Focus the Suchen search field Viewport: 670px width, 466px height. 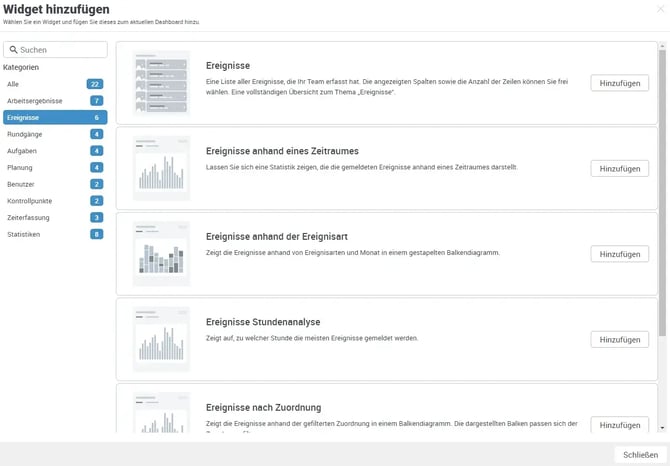tap(55, 50)
